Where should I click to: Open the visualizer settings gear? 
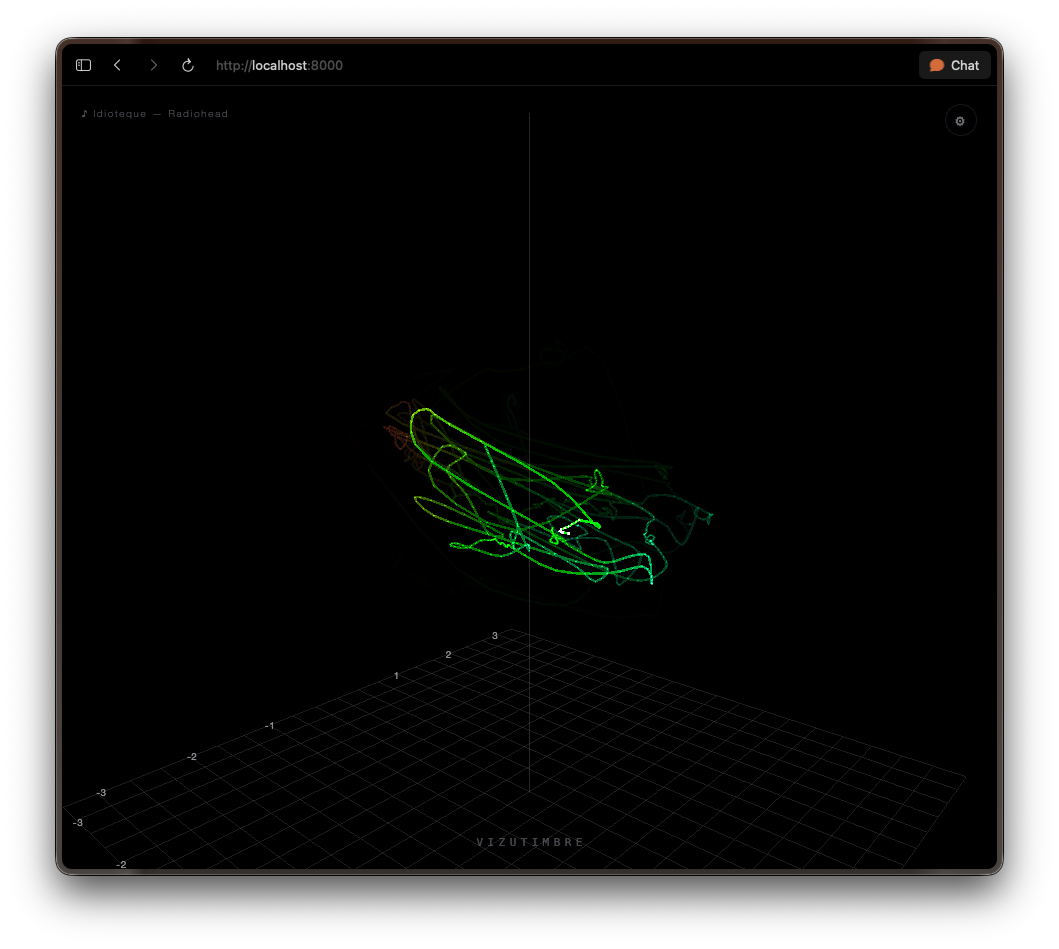pyautogui.click(x=960, y=121)
